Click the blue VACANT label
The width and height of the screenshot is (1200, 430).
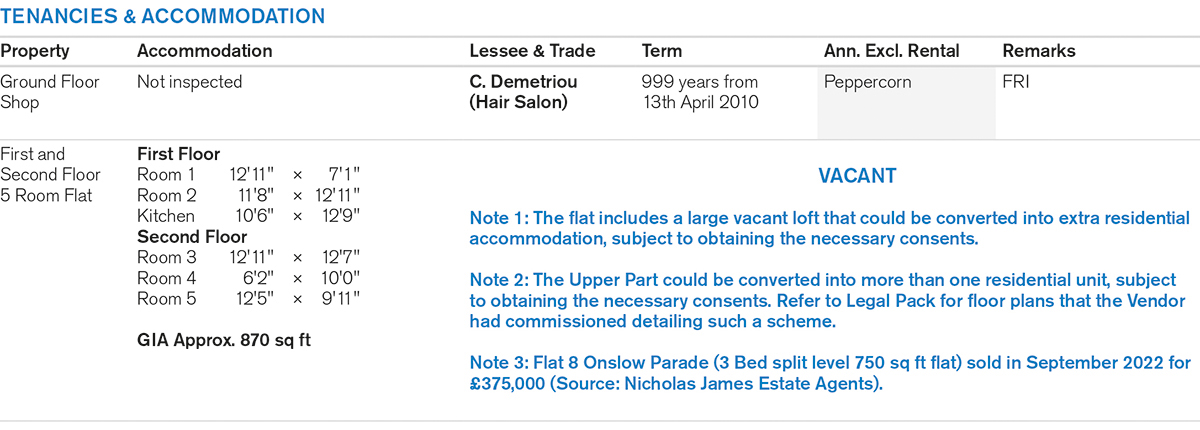(857, 176)
